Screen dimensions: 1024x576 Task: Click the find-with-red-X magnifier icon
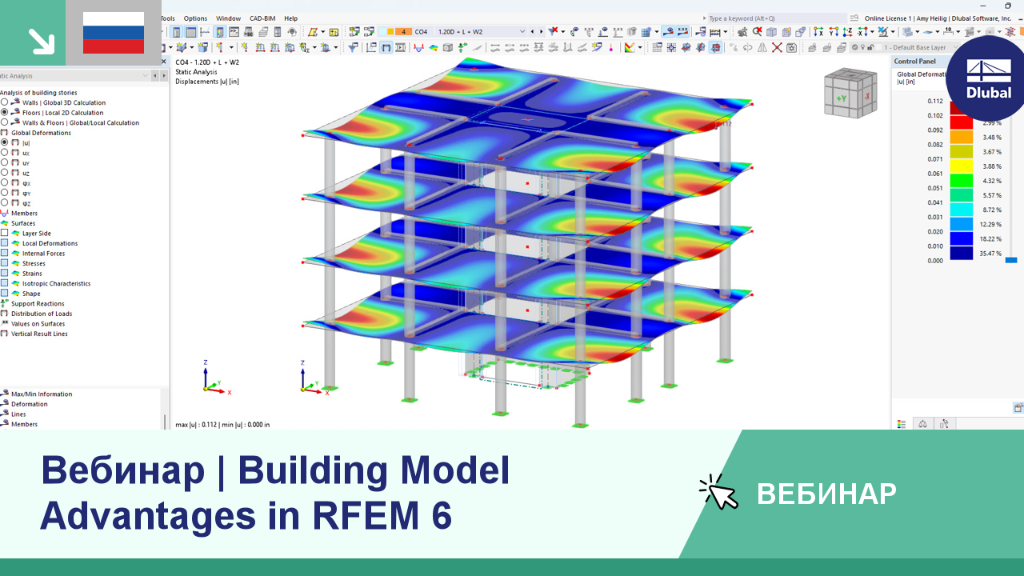pyautogui.click(x=757, y=31)
